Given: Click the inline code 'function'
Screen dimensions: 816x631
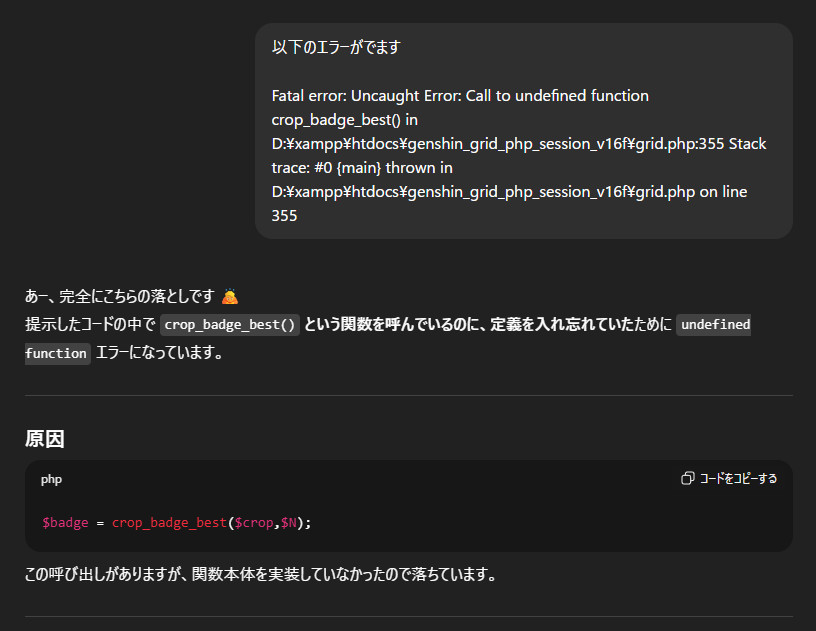Looking at the screenshot, I should [x=58, y=353].
